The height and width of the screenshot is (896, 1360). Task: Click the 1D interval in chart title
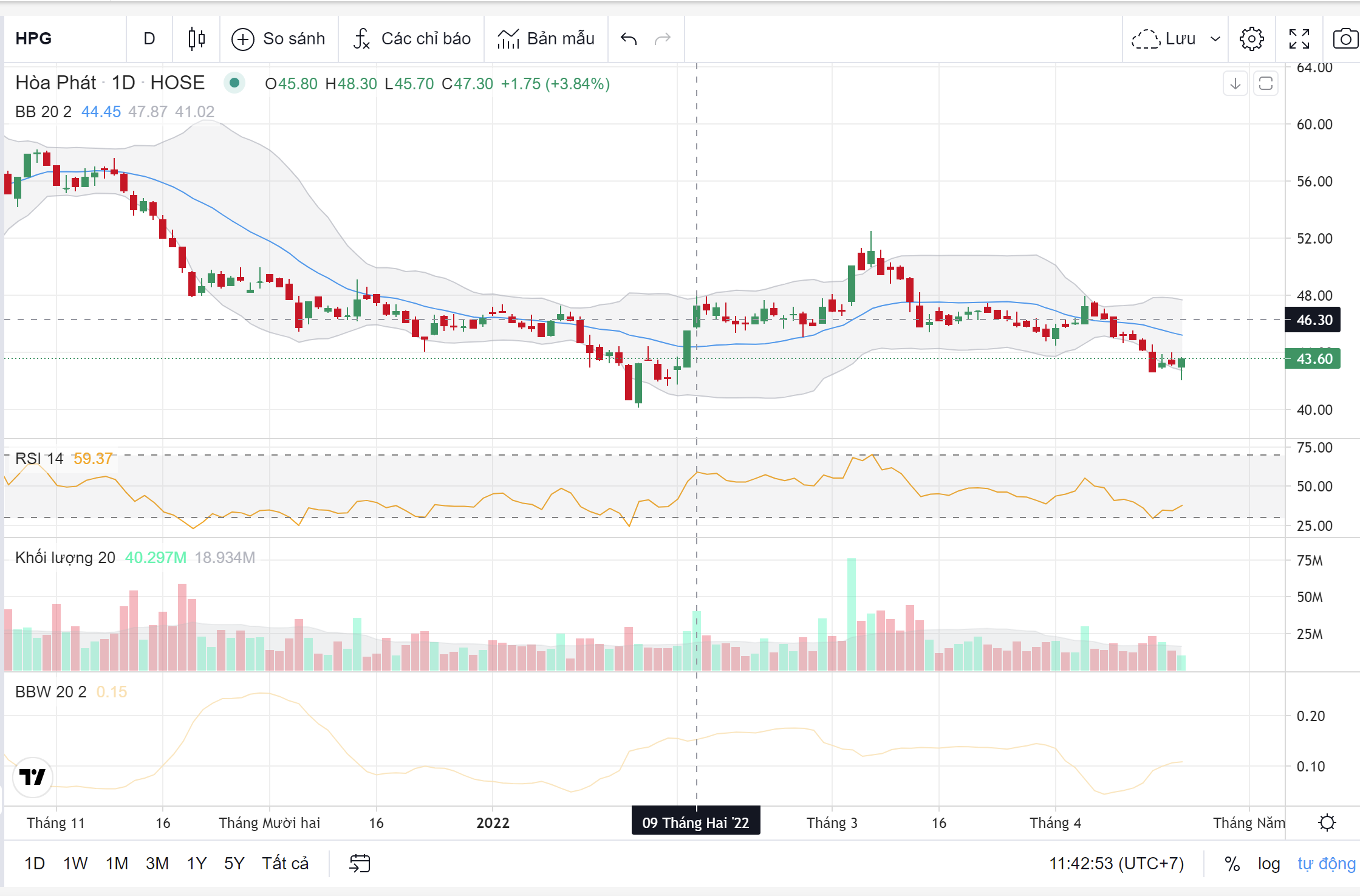123,83
